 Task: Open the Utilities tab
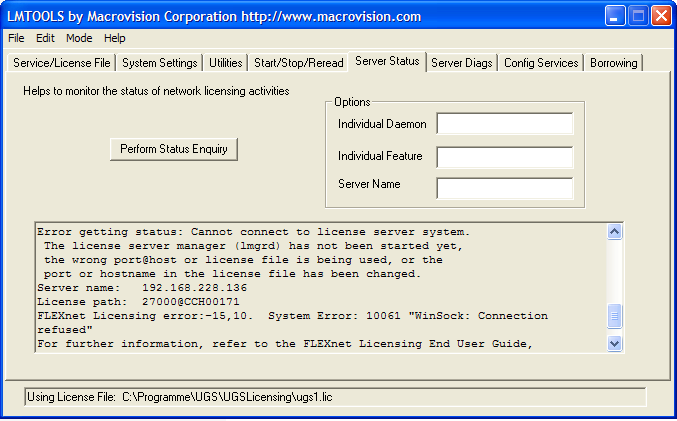(x=225, y=63)
